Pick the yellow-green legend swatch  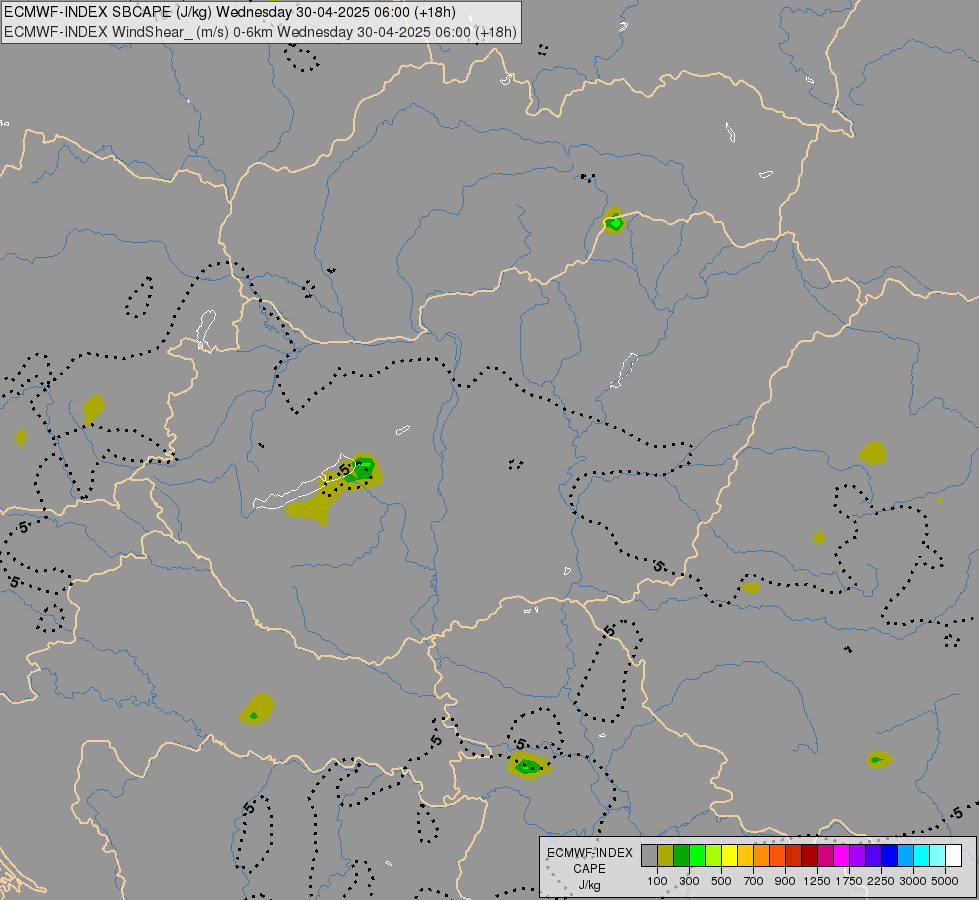(714, 856)
